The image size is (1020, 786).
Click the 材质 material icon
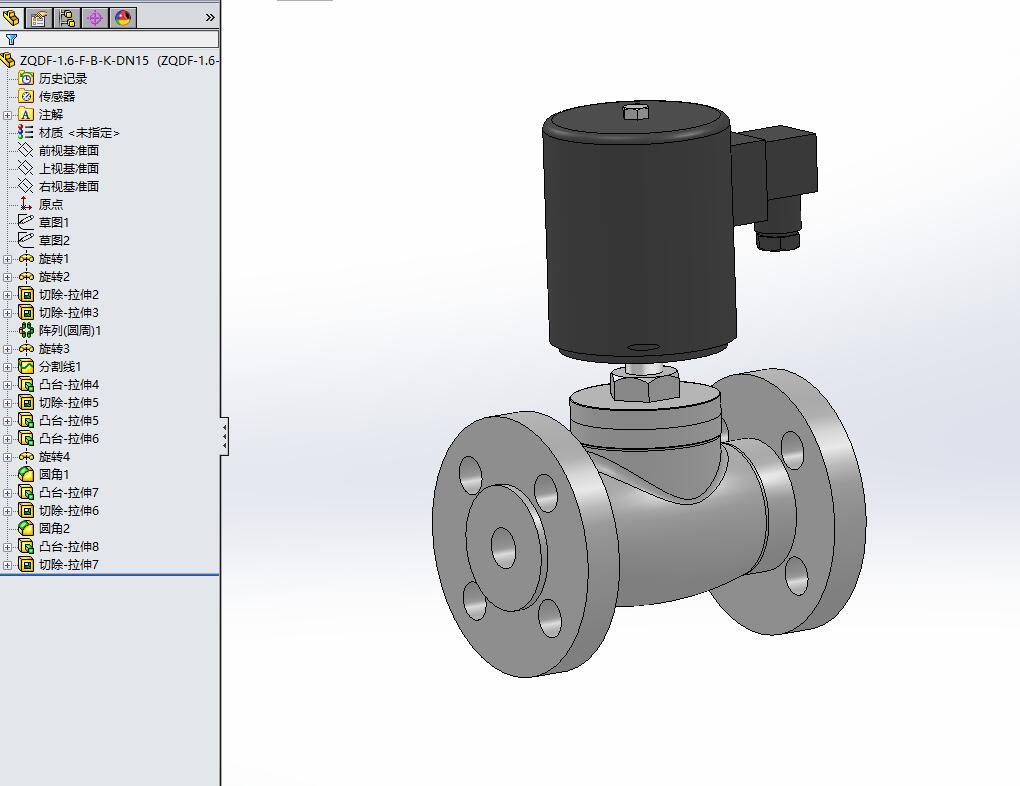[x=25, y=132]
